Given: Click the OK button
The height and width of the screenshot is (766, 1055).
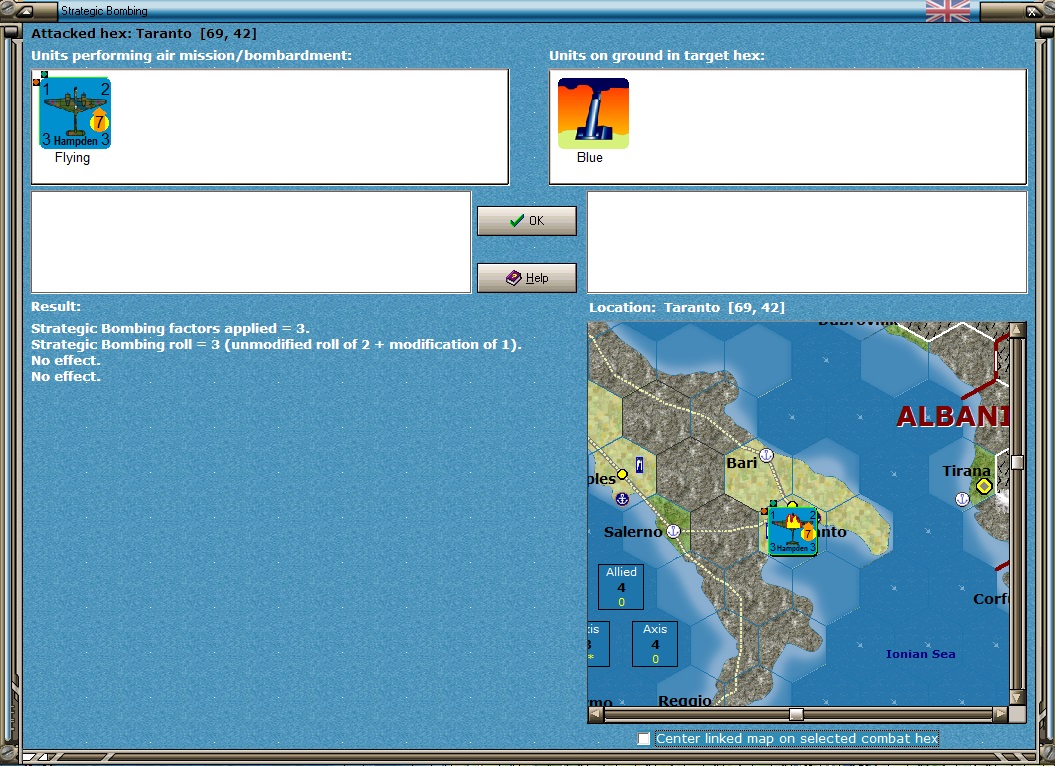Looking at the screenshot, I should (x=527, y=221).
